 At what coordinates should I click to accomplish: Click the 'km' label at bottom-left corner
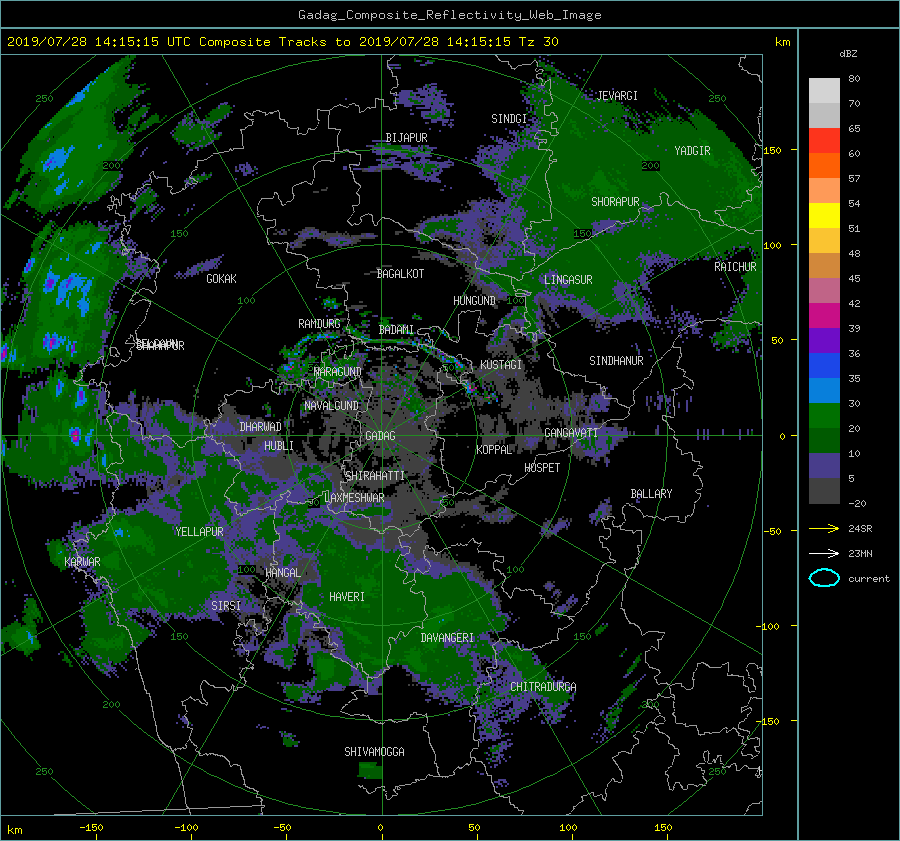point(14,830)
